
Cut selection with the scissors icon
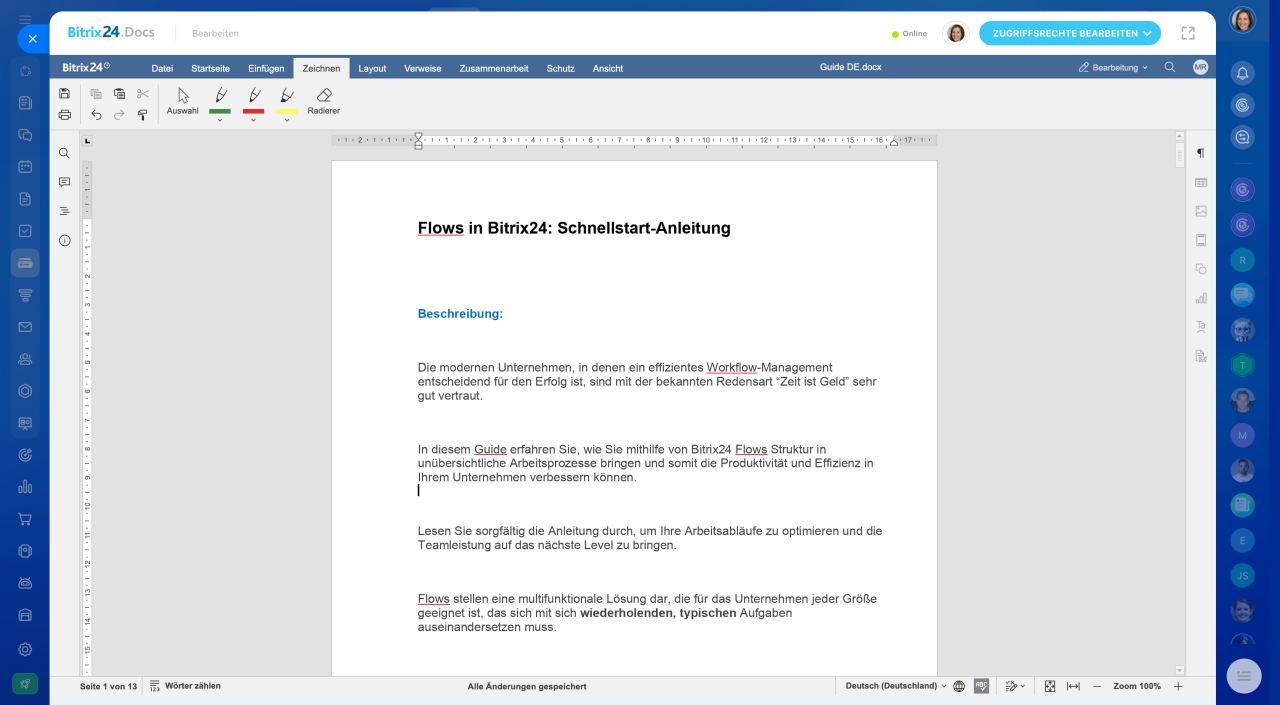click(x=143, y=93)
